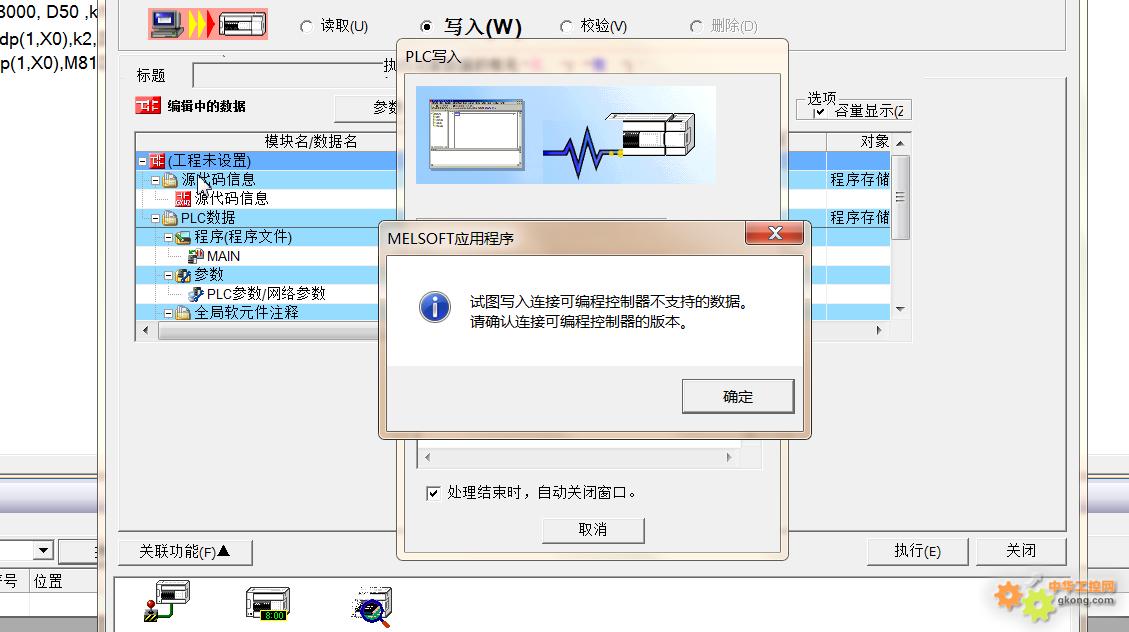Select the 读取(U) radio button
This screenshot has height=632, width=1129.
point(307,27)
